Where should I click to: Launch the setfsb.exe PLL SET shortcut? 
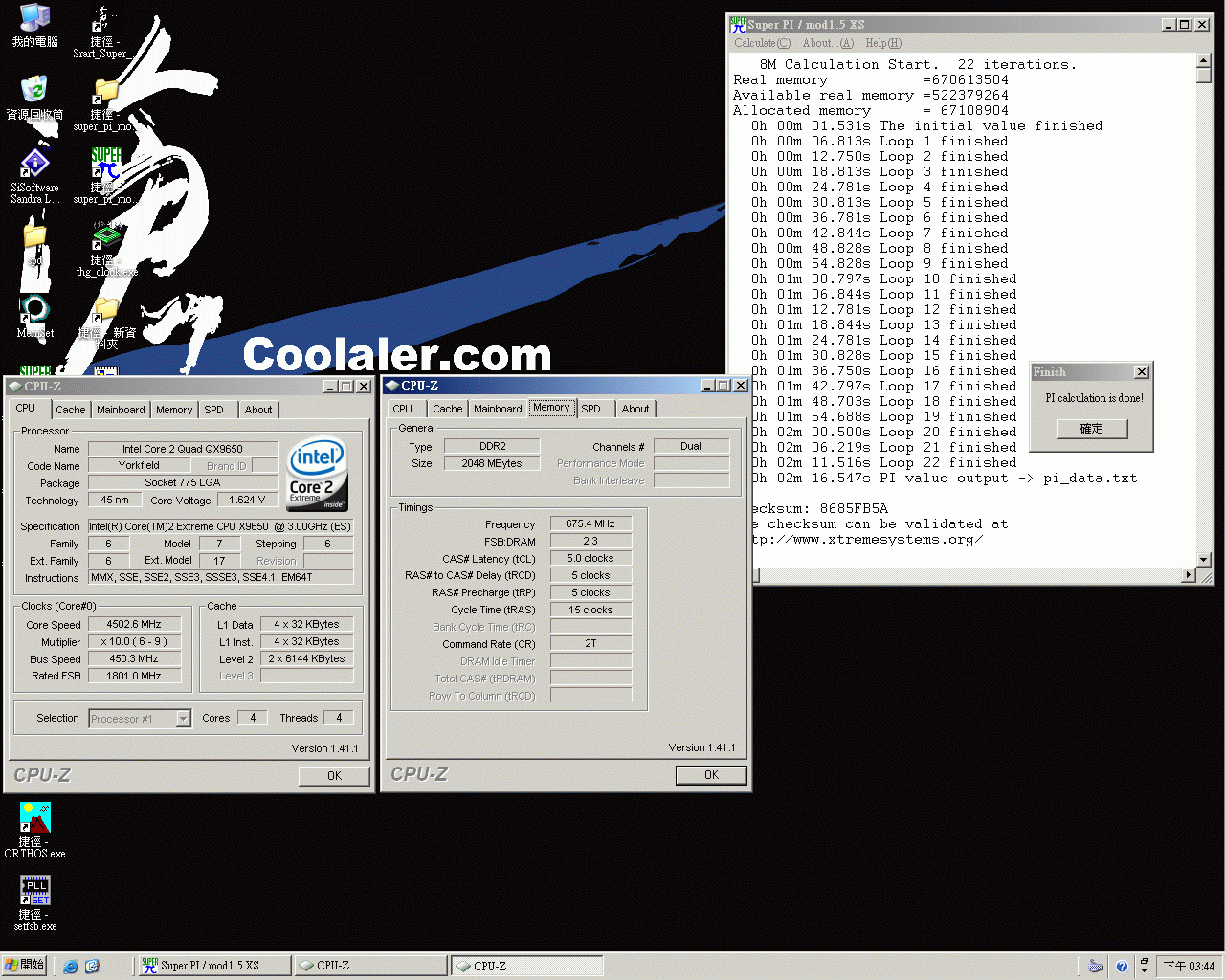pos(34,903)
